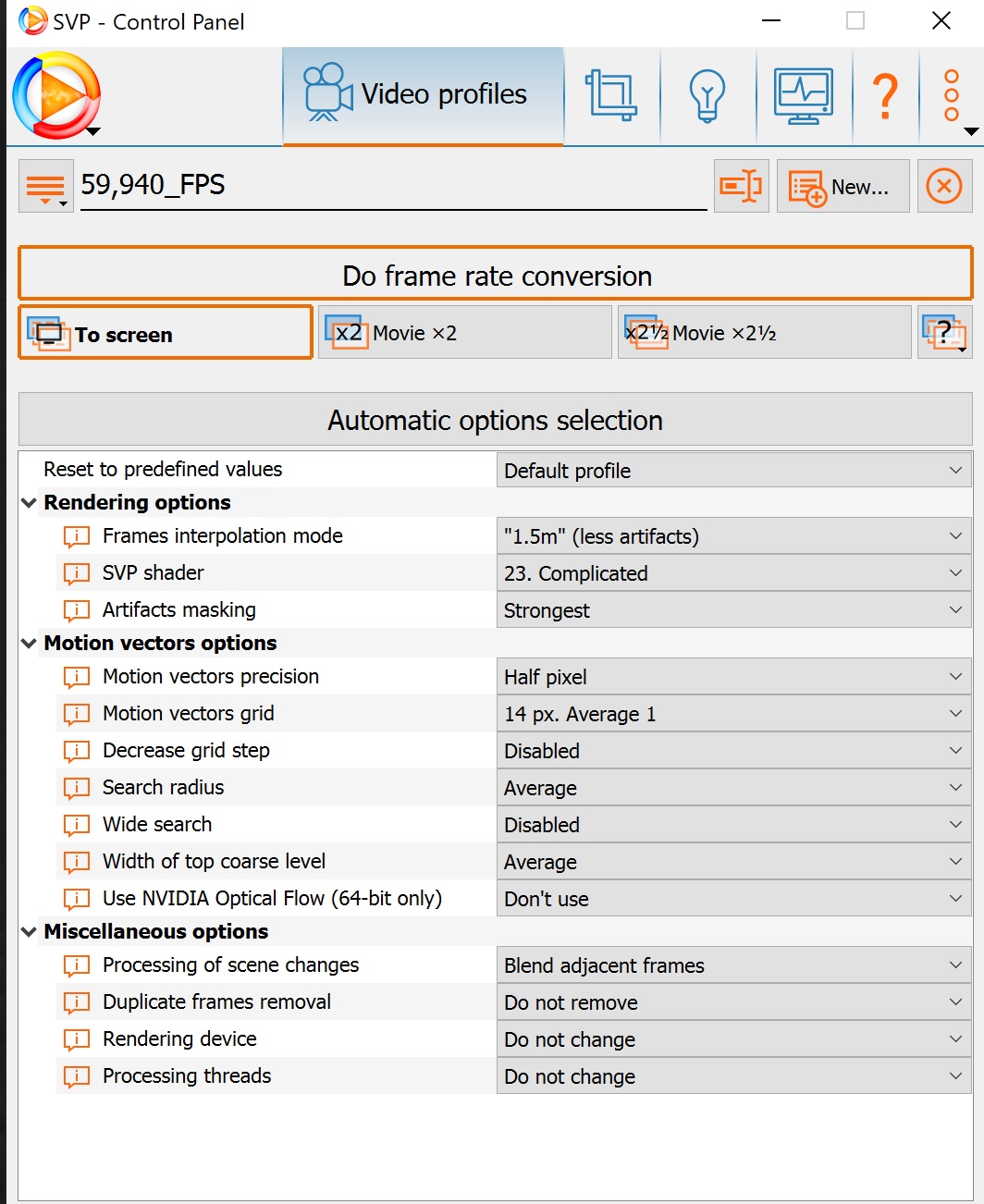Select the To screen mode
The width and height of the screenshot is (984, 1204).
166,333
